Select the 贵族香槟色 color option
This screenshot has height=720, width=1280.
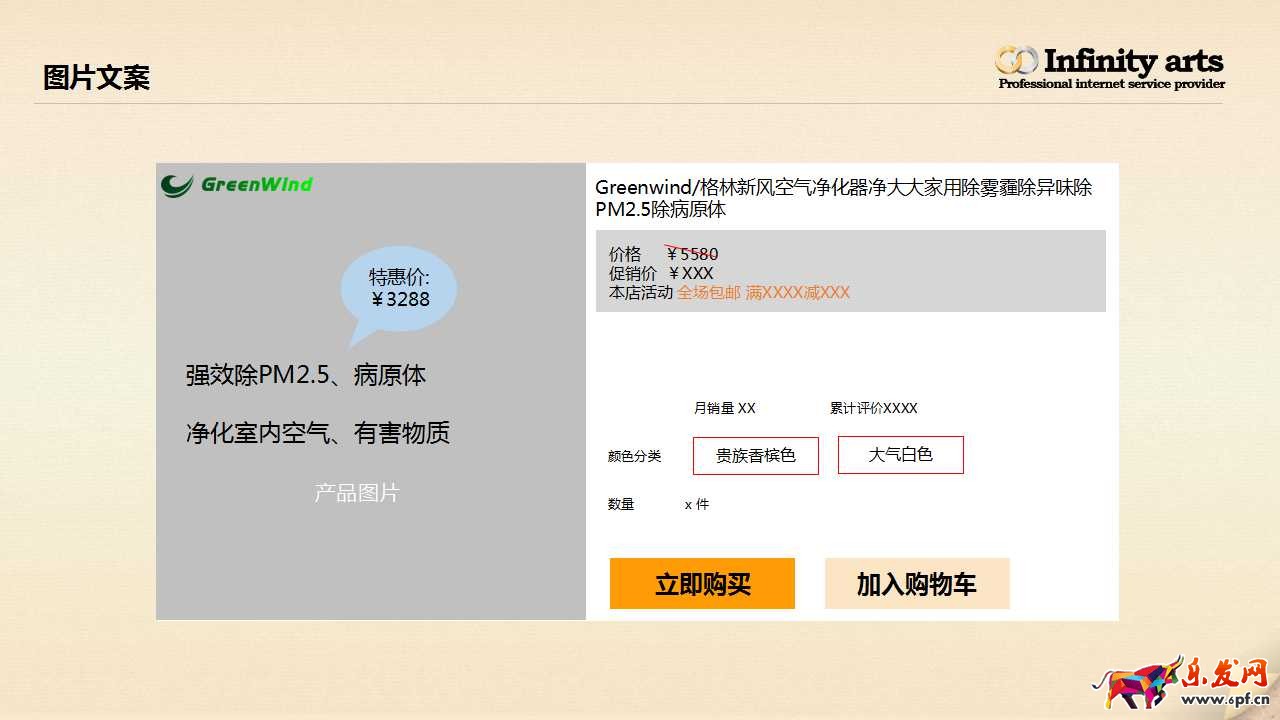pyautogui.click(x=755, y=456)
